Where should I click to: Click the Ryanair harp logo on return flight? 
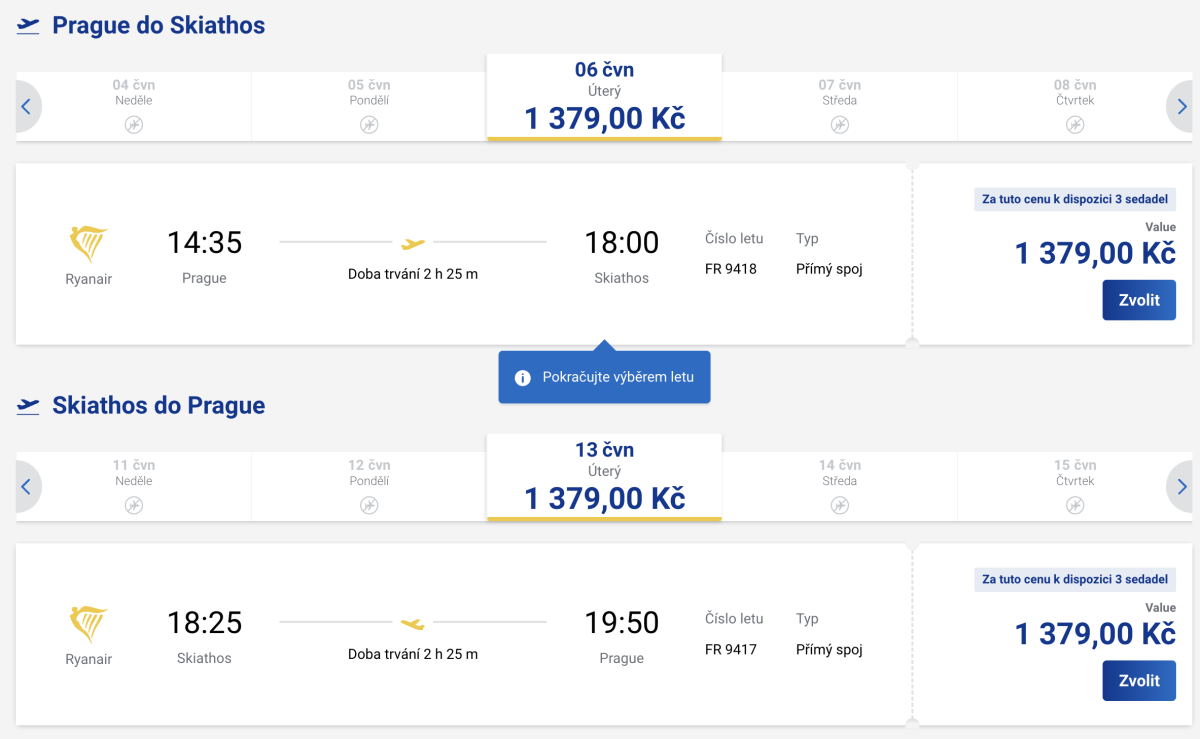tap(88, 624)
